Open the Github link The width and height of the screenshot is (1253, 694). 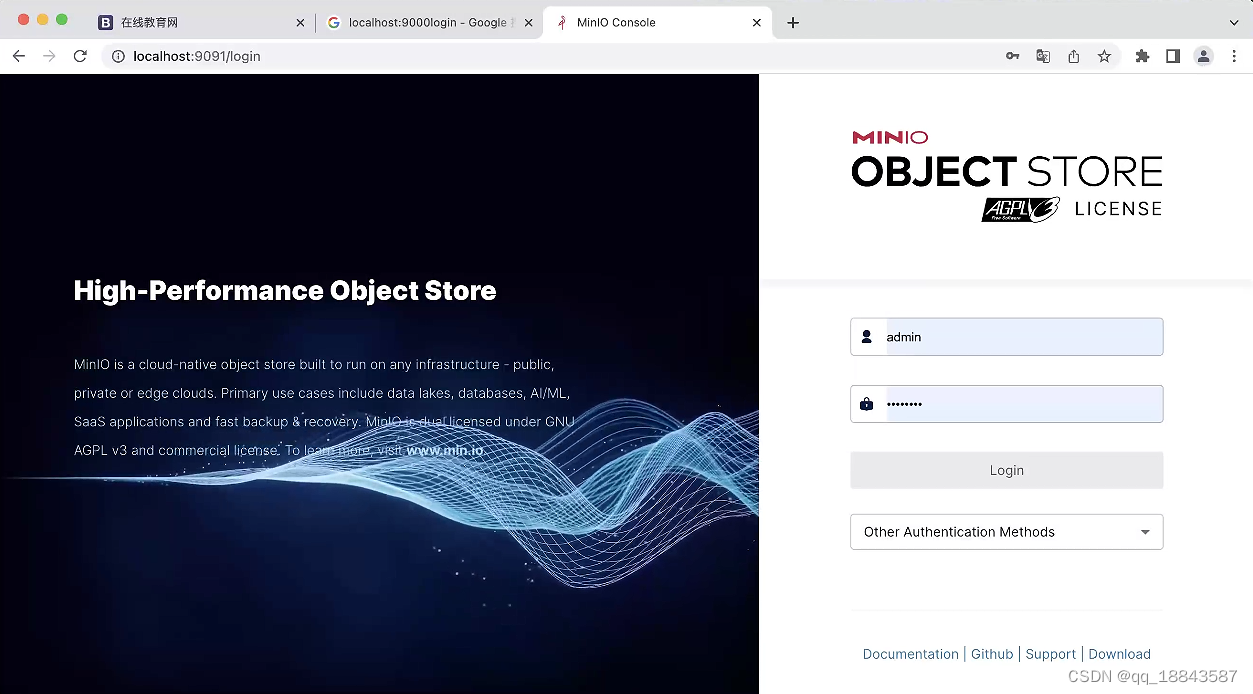pos(992,654)
